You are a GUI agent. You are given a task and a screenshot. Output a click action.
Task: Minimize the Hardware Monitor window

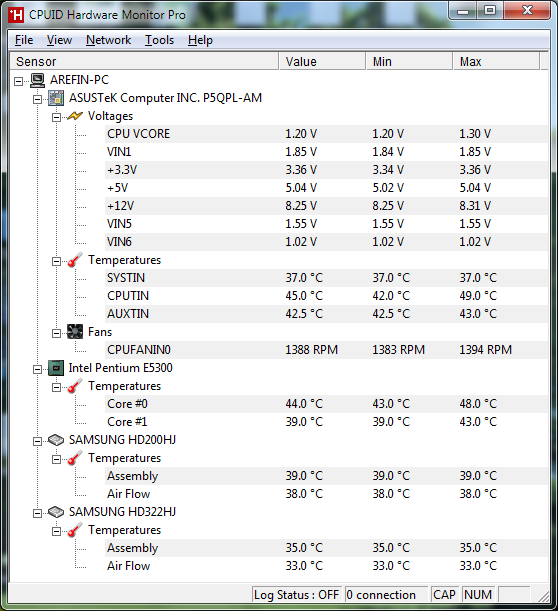(x=462, y=11)
